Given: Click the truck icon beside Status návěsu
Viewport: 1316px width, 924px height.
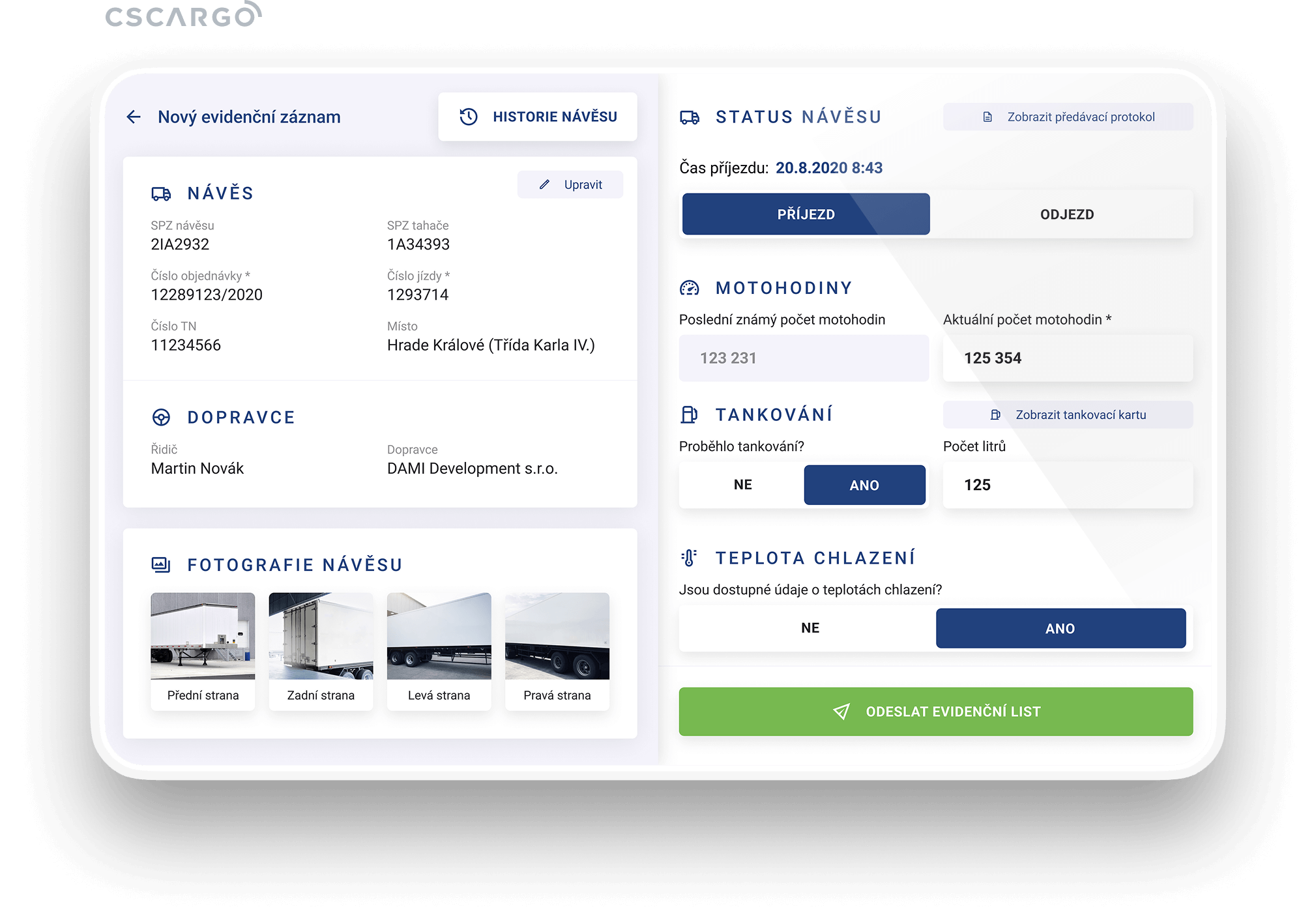Looking at the screenshot, I should tap(690, 117).
